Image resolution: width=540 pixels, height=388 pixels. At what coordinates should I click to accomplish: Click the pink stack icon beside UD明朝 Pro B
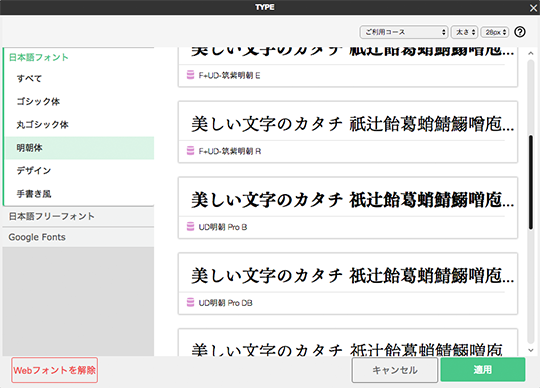[x=190, y=227]
